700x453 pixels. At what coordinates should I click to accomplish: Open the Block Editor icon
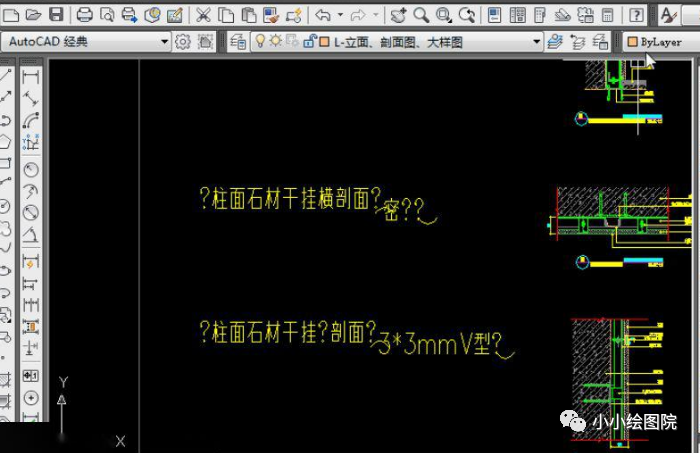click(294, 16)
